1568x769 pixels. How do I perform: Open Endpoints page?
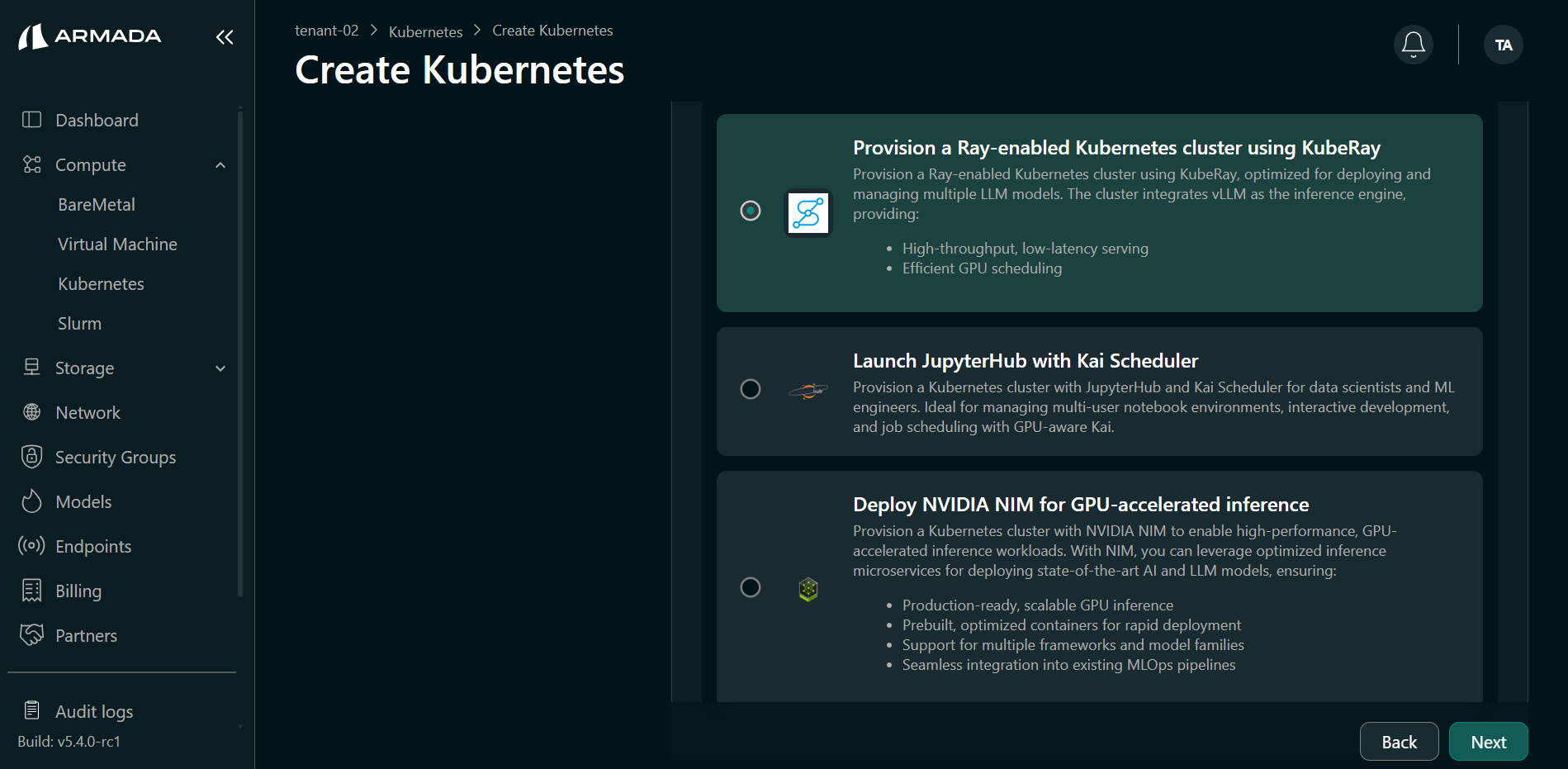93,547
